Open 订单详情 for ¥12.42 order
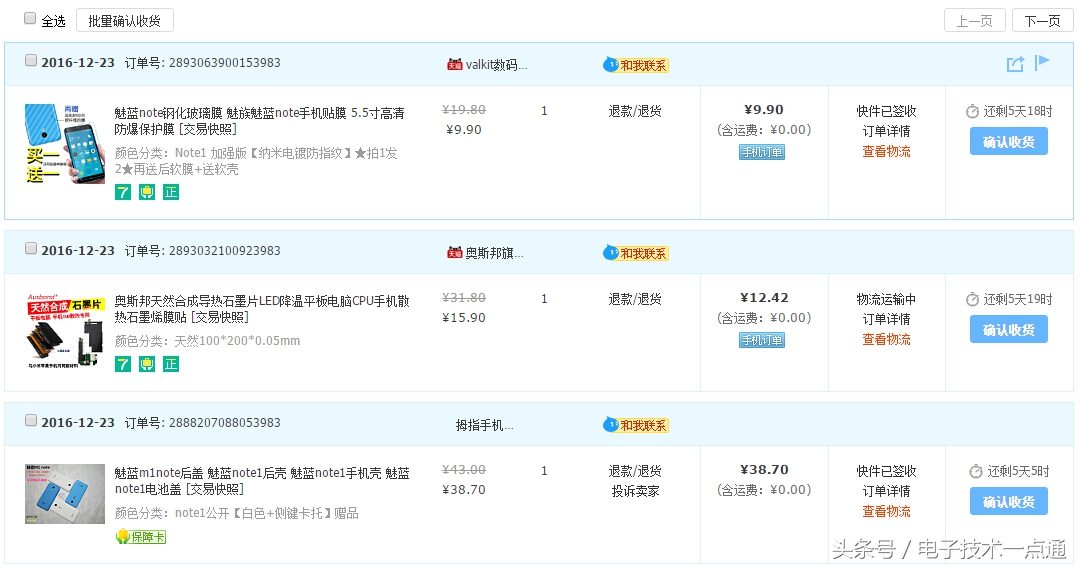The width and height of the screenshot is (1080, 568). (x=886, y=319)
